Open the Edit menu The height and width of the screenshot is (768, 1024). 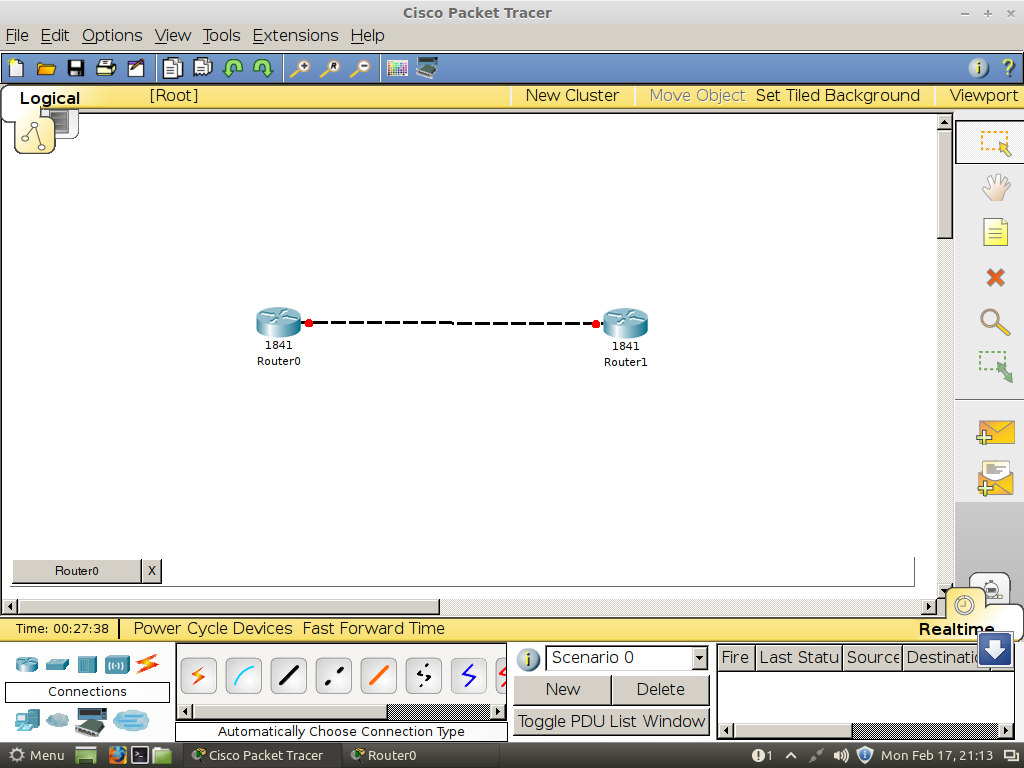click(x=55, y=36)
